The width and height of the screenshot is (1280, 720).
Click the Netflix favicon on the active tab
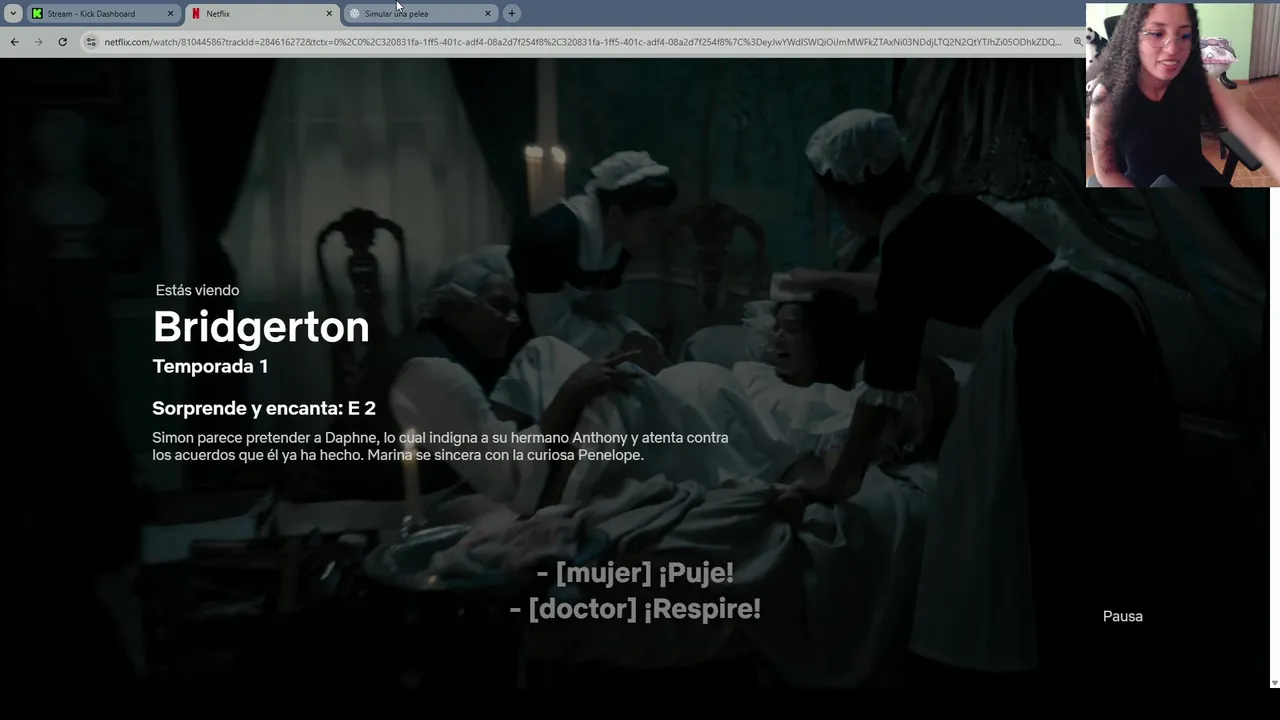(196, 14)
